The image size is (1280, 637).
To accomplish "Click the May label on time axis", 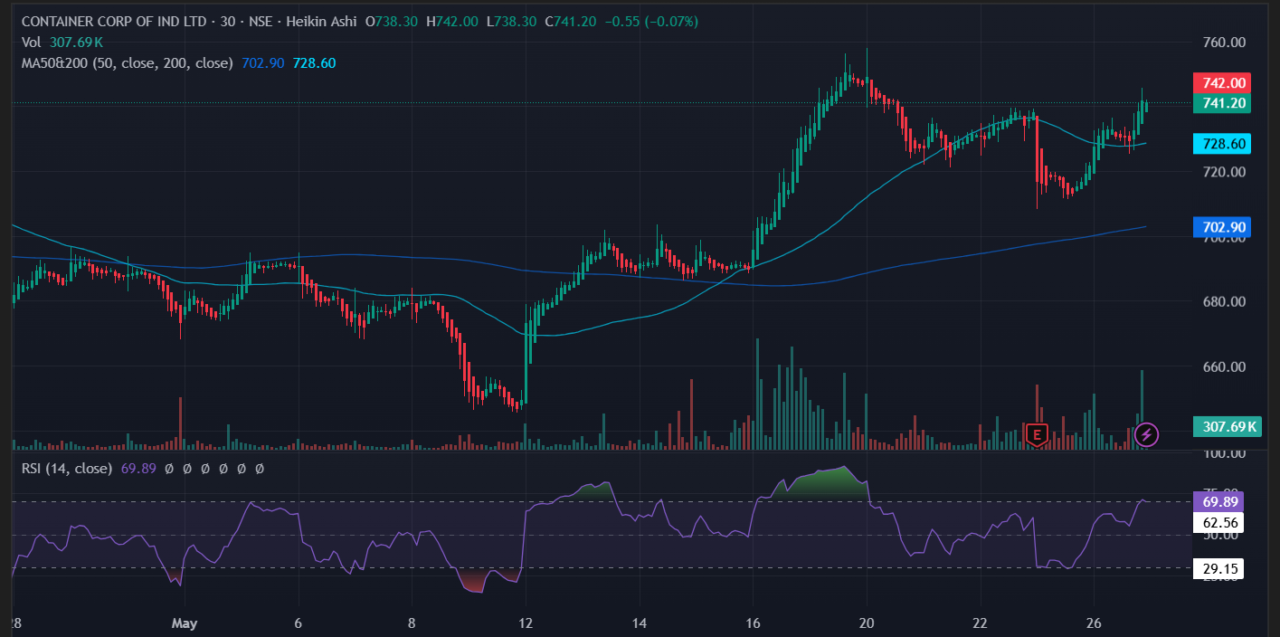I will (184, 623).
